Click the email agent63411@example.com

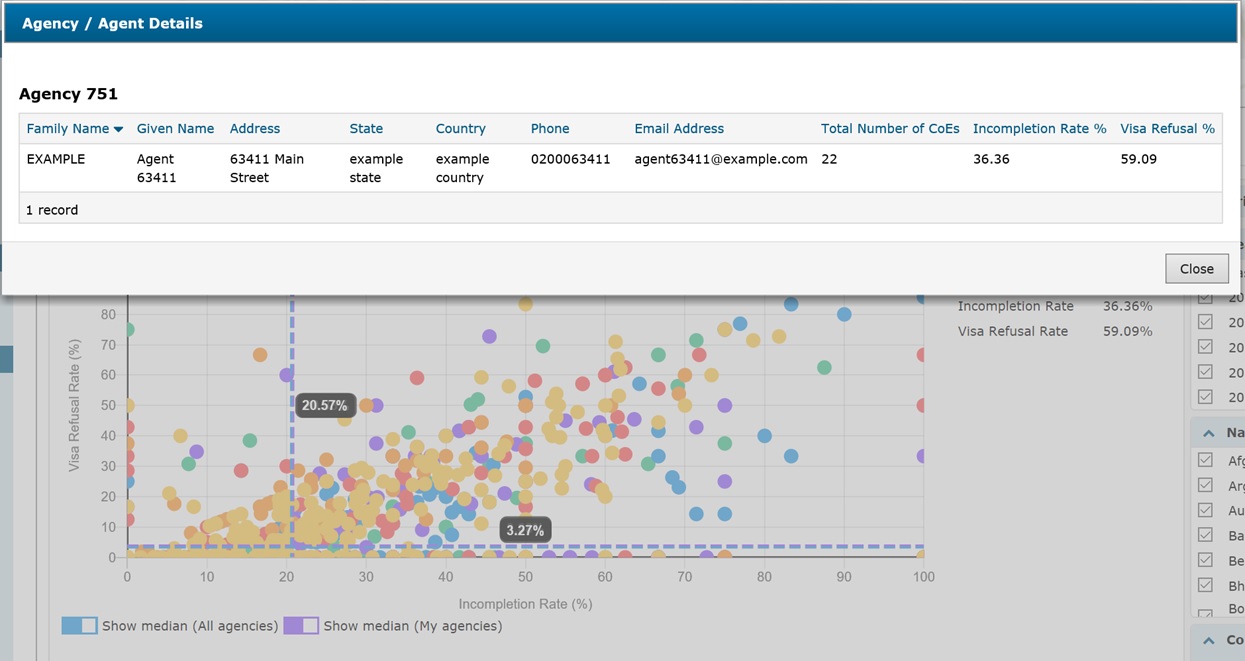tap(721, 159)
